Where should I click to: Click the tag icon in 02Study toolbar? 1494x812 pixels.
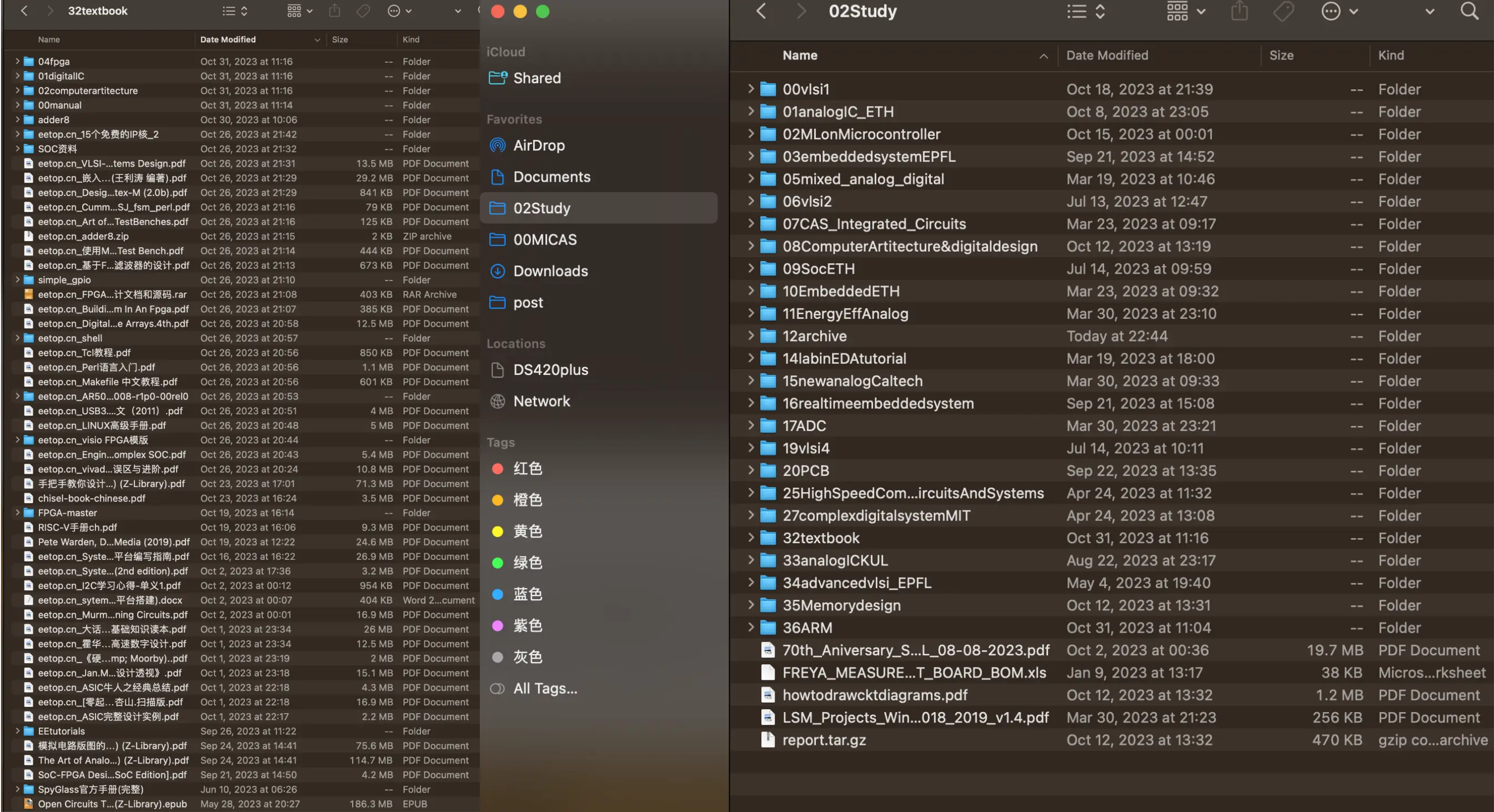click(x=1283, y=11)
